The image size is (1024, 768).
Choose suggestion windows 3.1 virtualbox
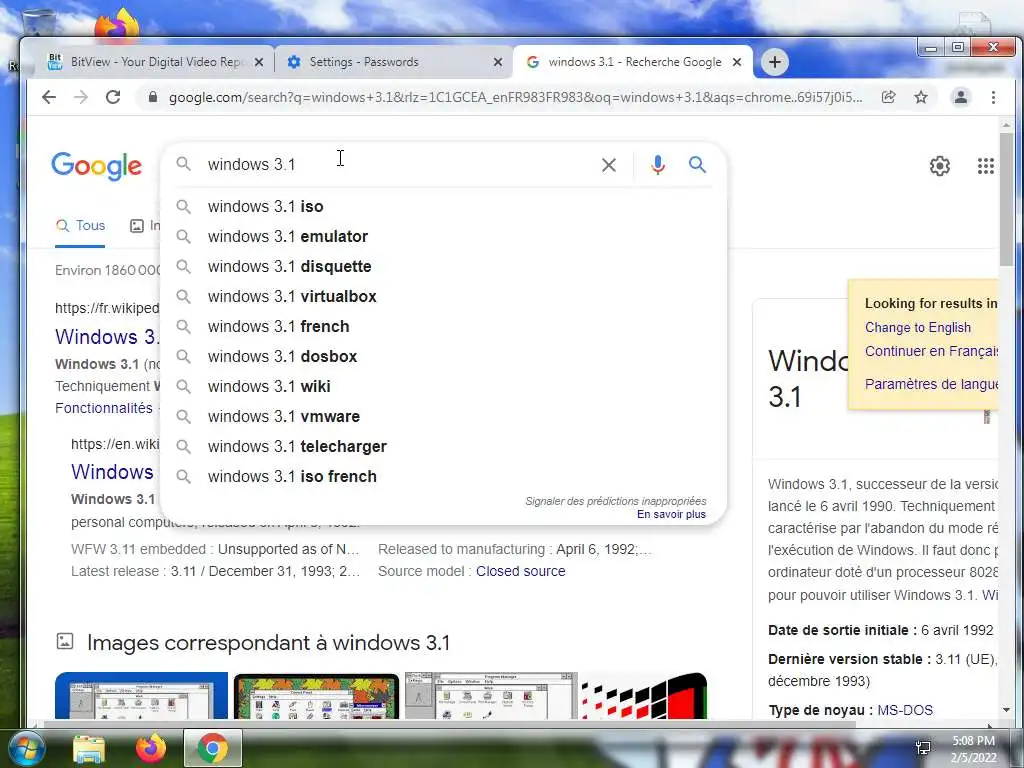coord(444,296)
